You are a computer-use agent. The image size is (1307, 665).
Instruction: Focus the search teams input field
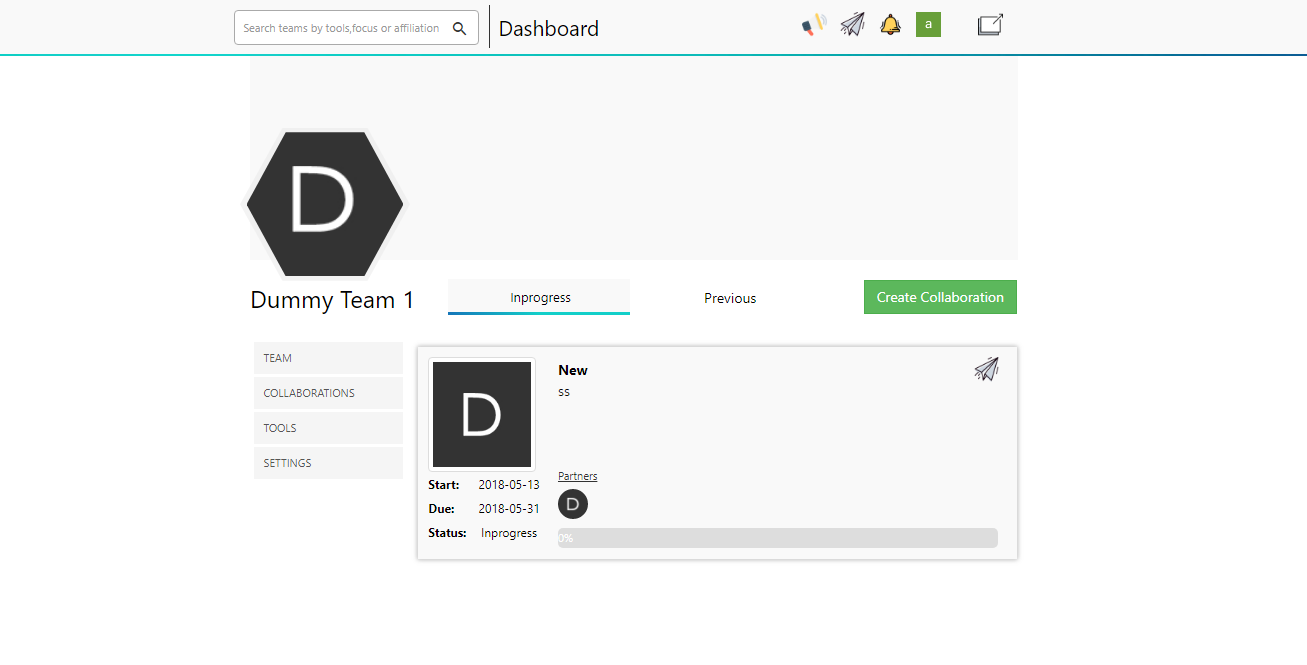341,28
